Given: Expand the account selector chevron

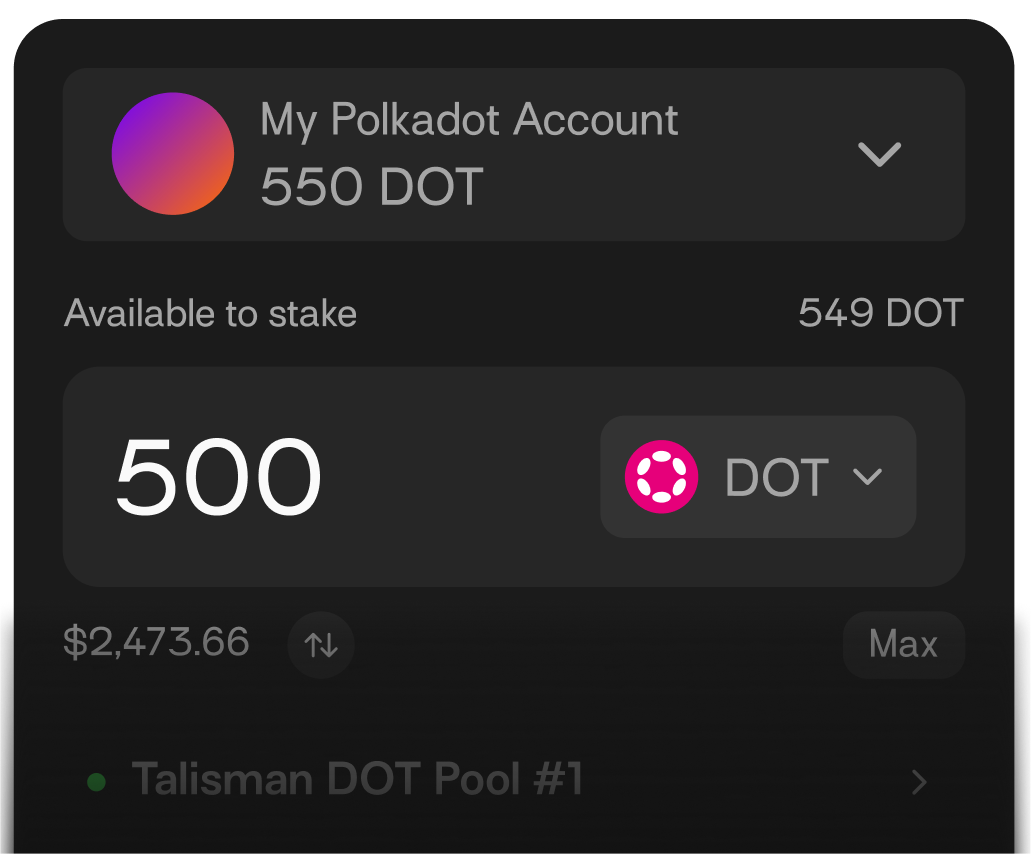Looking at the screenshot, I should pos(880,154).
